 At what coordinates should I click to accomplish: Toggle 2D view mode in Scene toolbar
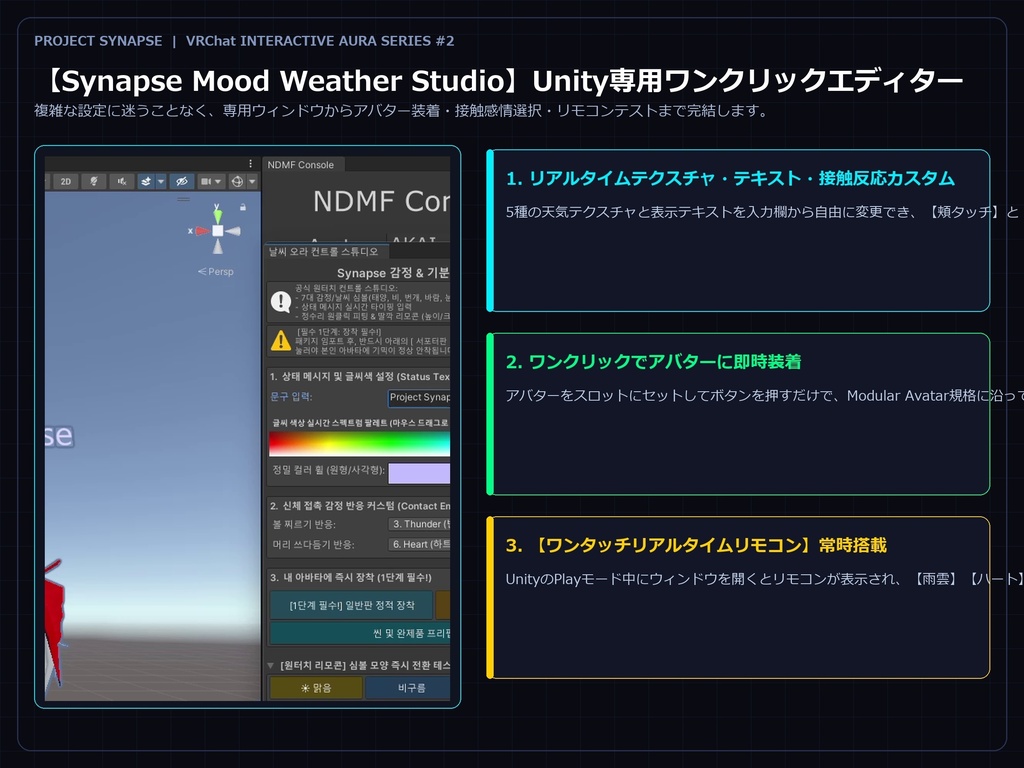click(x=66, y=182)
